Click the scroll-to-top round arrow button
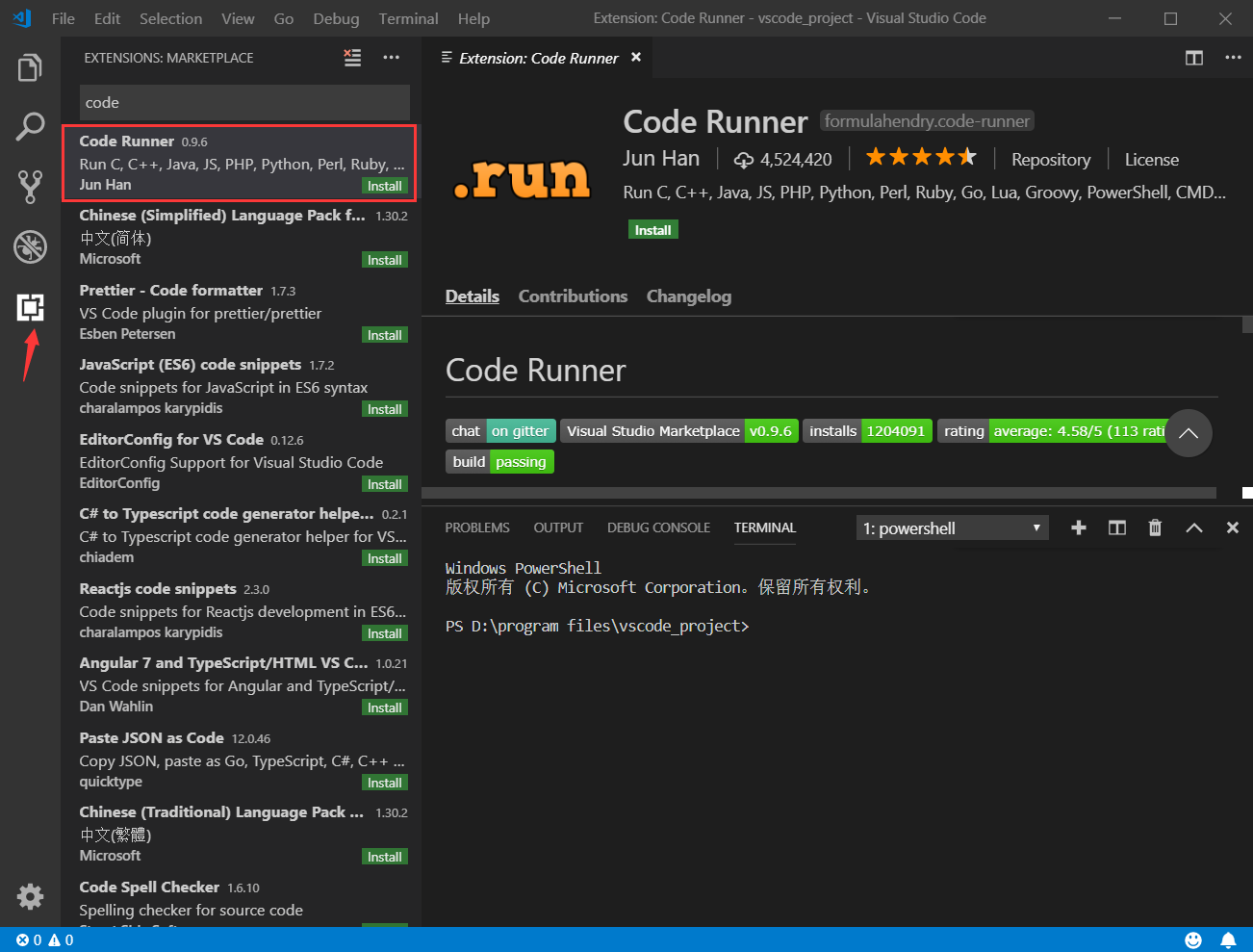Image resolution: width=1253 pixels, height=952 pixels. 1189,433
